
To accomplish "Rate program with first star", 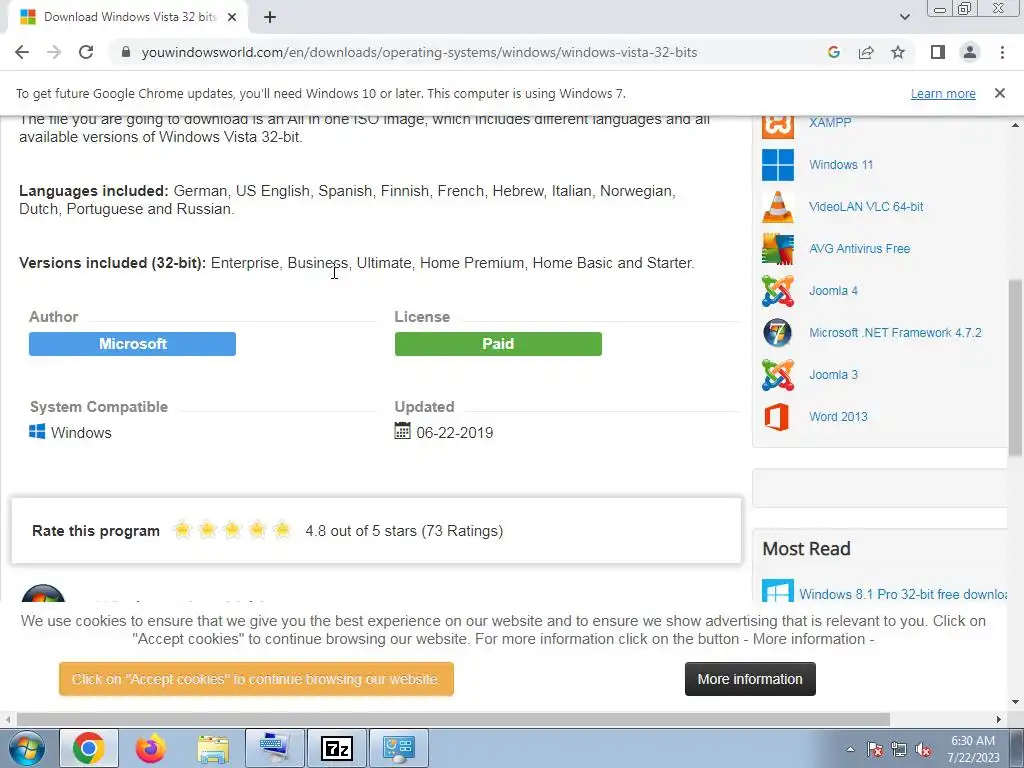I will tap(182, 530).
